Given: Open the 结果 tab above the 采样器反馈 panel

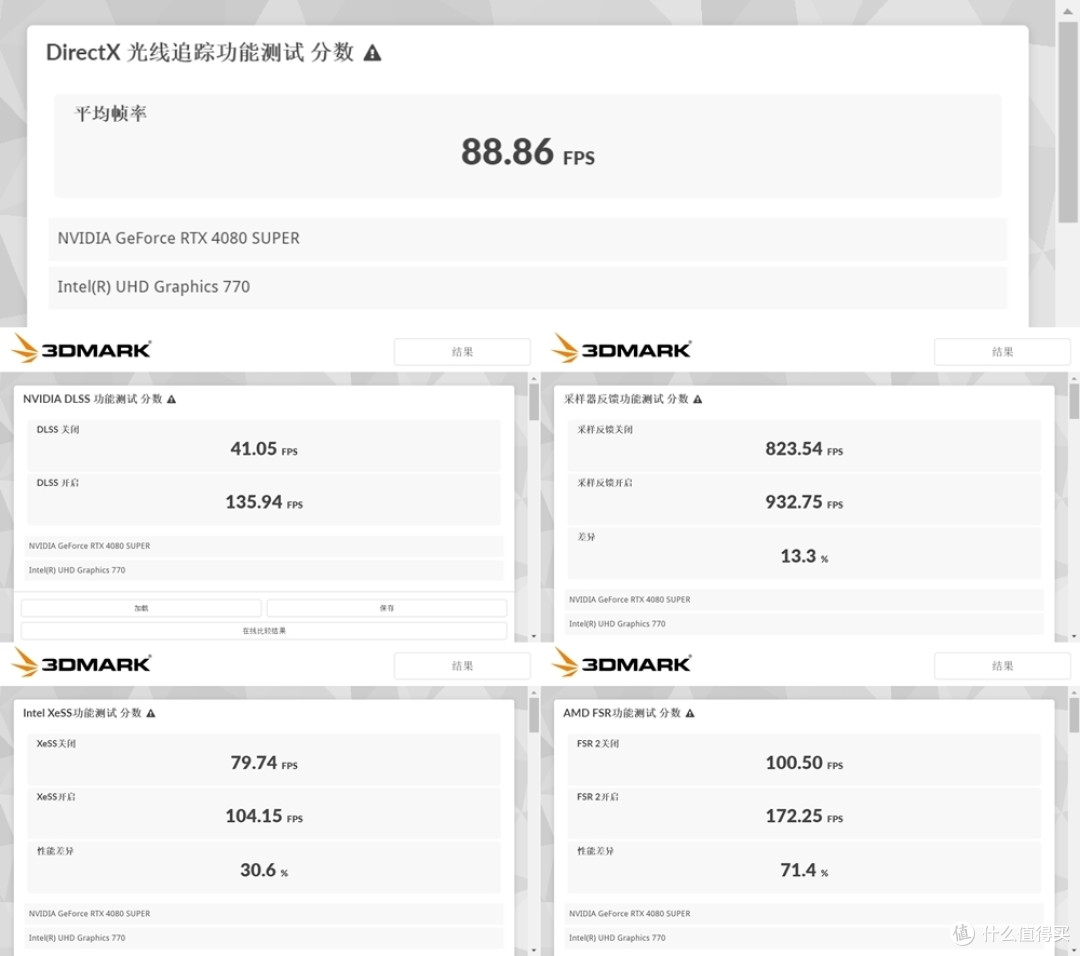Looking at the screenshot, I should coord(1002,352).
